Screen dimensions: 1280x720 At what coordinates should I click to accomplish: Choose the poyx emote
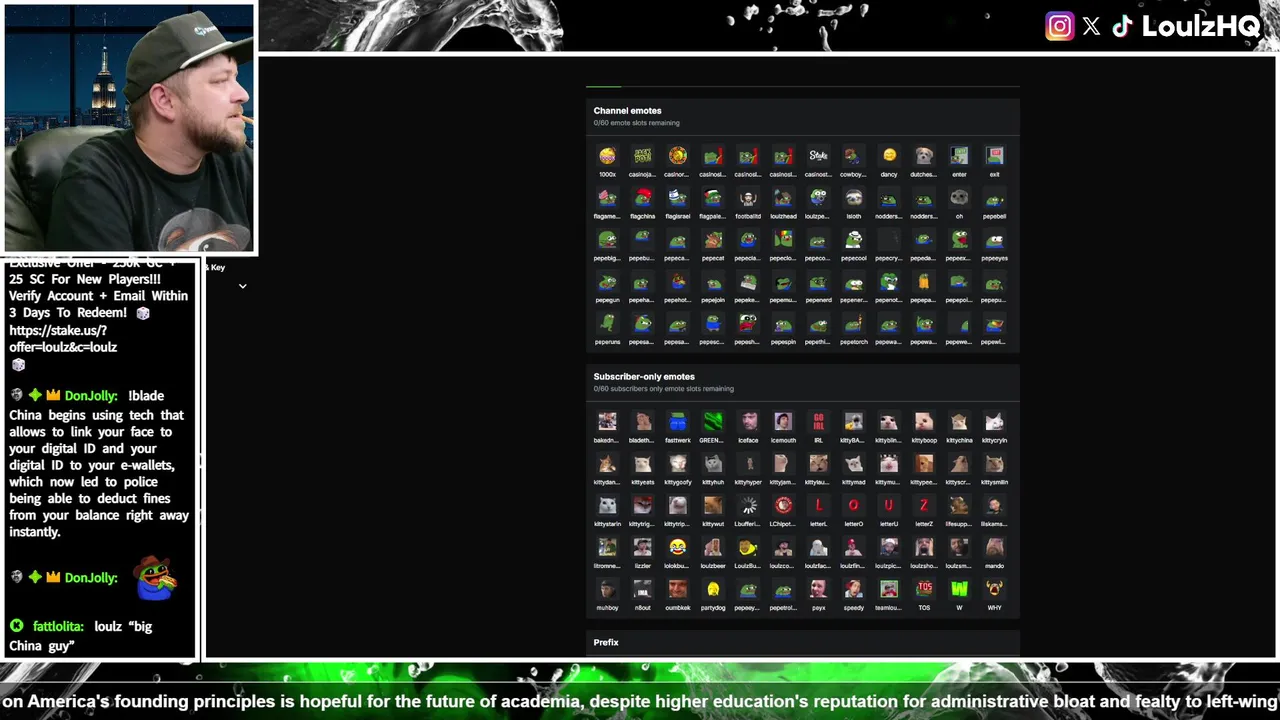(x=818, y=590)
